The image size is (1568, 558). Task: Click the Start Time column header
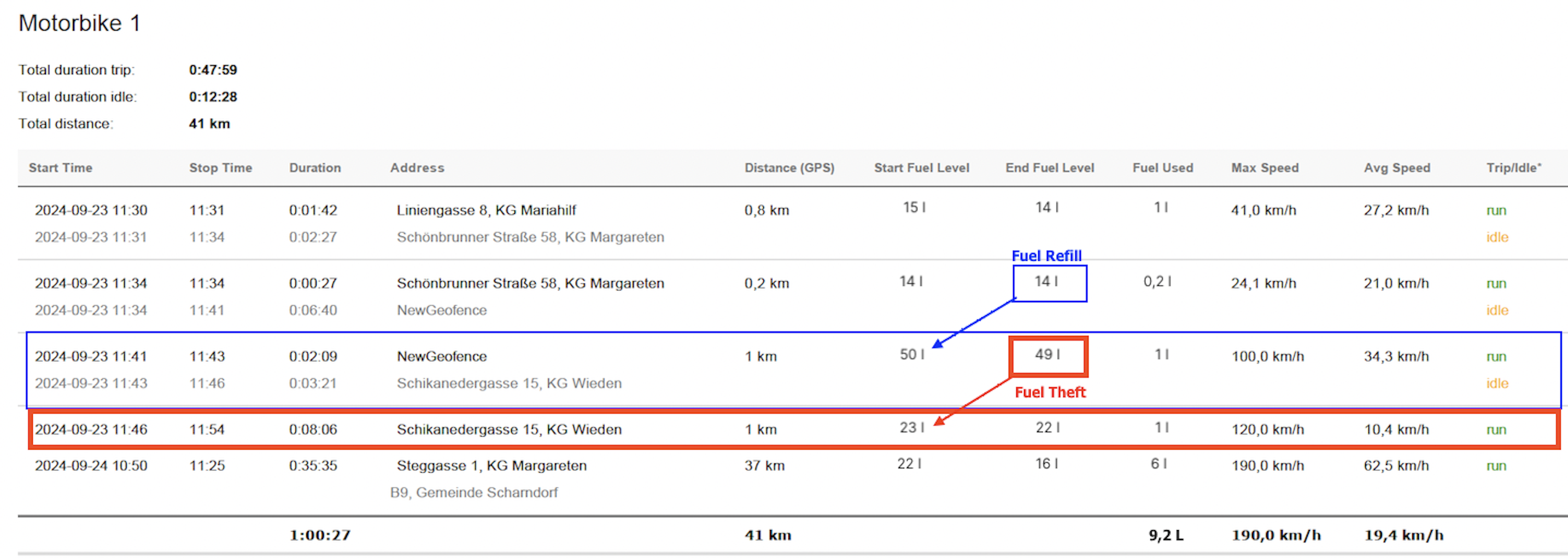coord(60,167)
